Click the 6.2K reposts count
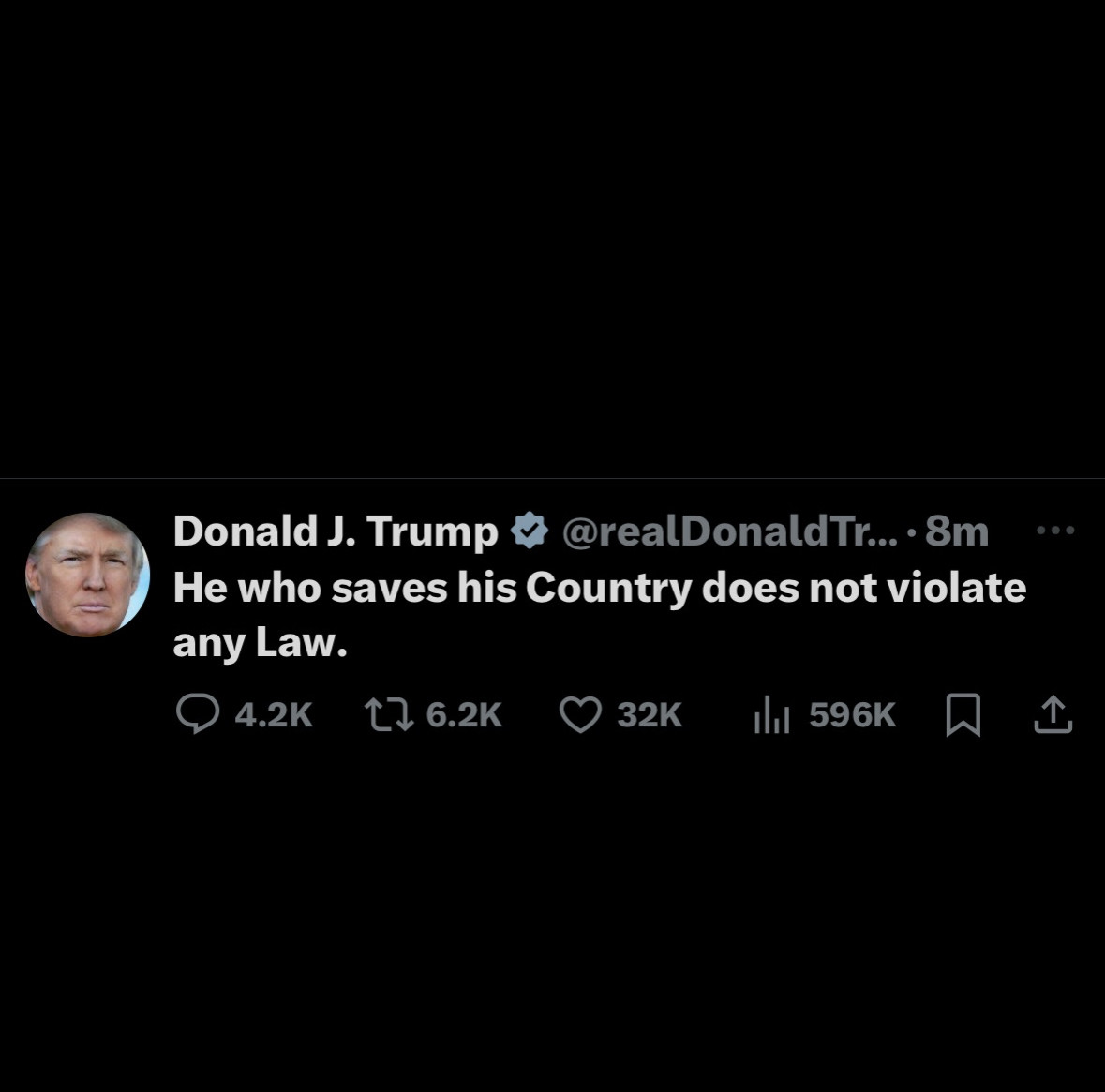This screenshot has height=1092, width=1105. (x=464, y=715)
